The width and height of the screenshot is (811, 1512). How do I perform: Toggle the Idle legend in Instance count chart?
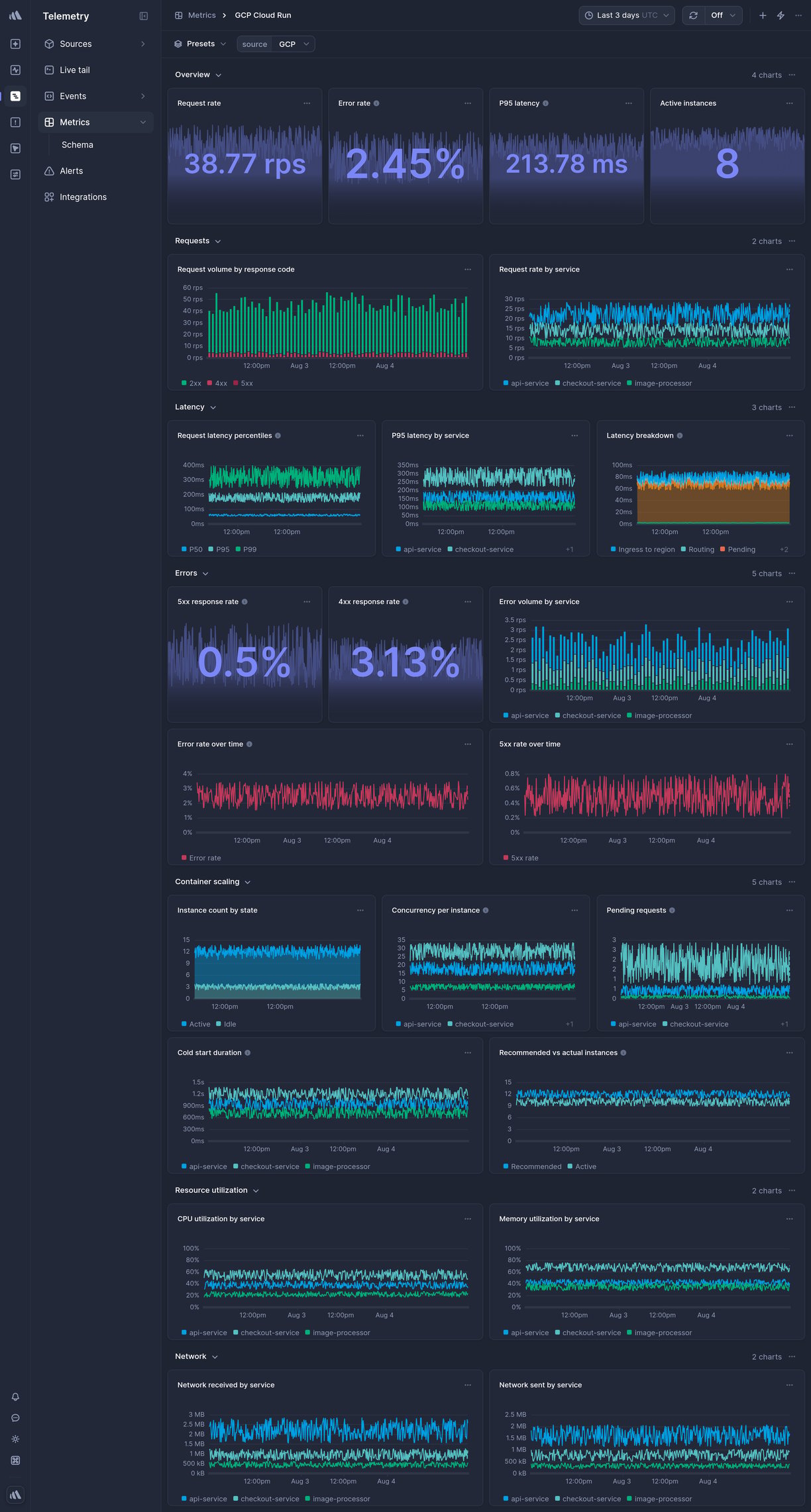tap(226, 1024)
